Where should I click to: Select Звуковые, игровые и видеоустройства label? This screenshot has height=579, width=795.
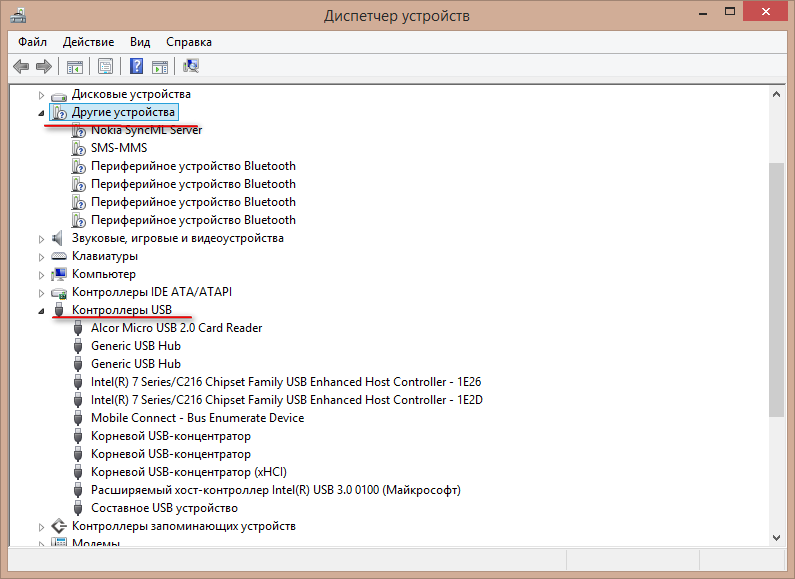click(178, 238)
